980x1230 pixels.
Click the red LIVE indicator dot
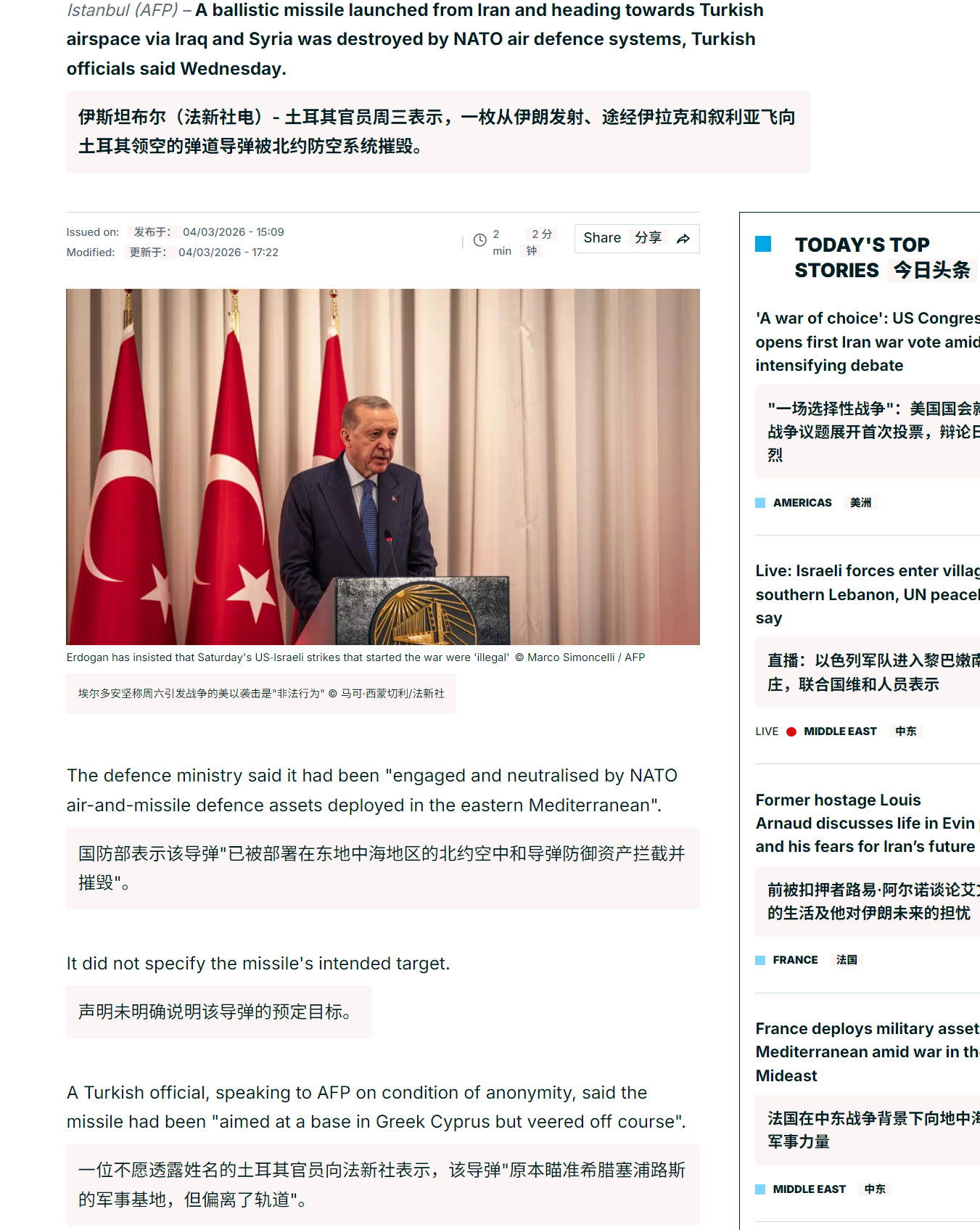tap(791, 731)
